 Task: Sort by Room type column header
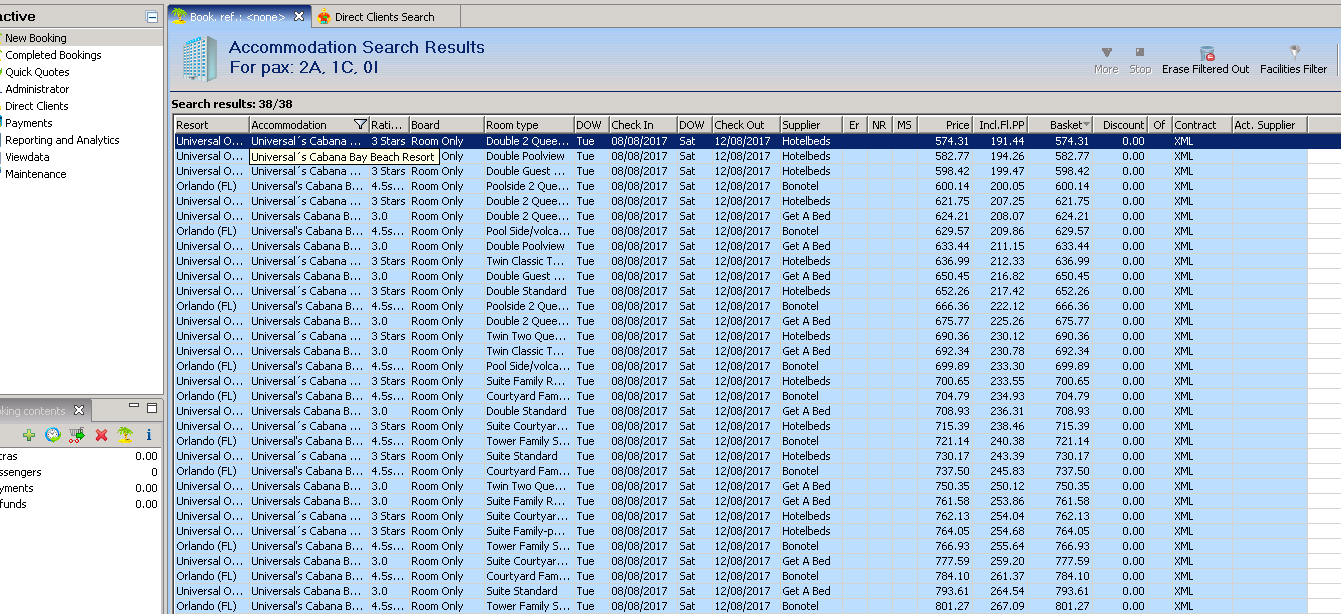[528, 125]
